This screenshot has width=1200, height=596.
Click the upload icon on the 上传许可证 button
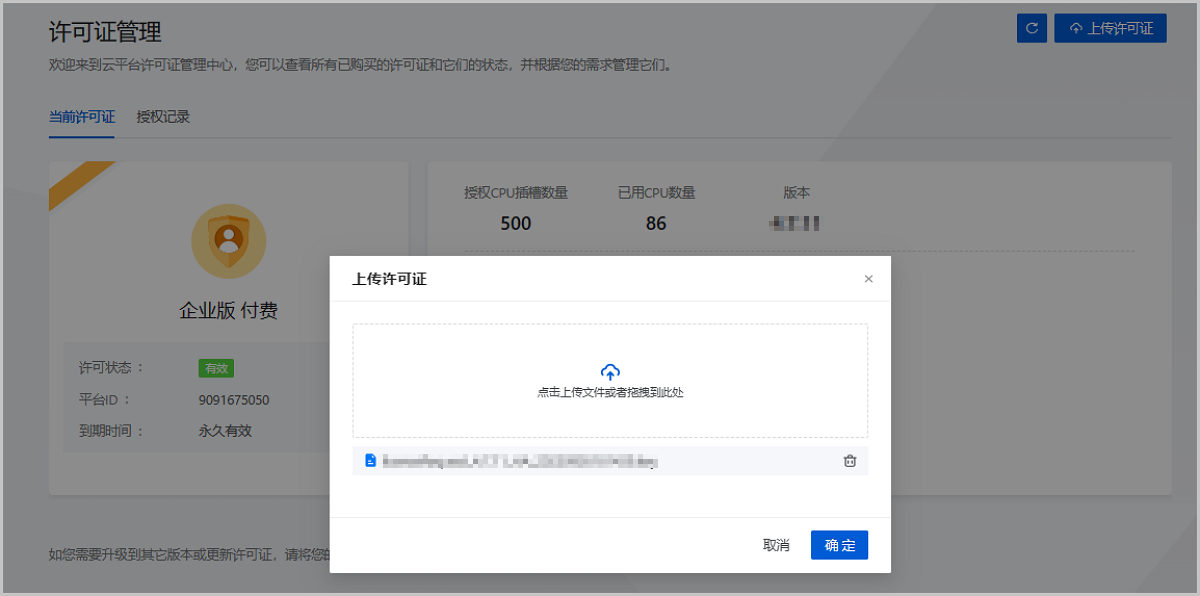click(x=1076, y=27)
